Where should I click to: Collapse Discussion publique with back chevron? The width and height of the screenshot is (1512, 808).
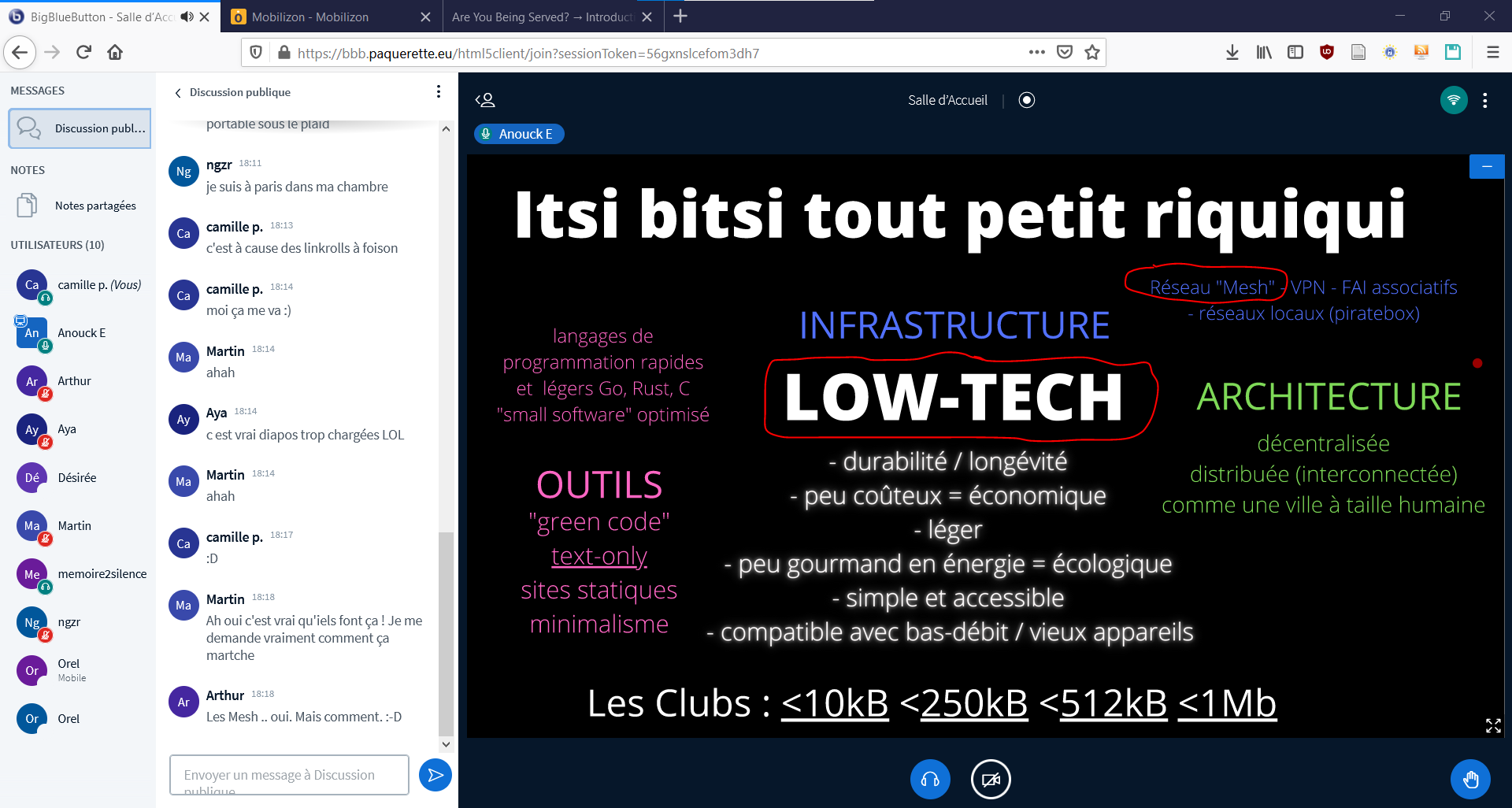(x=178, y=93)
